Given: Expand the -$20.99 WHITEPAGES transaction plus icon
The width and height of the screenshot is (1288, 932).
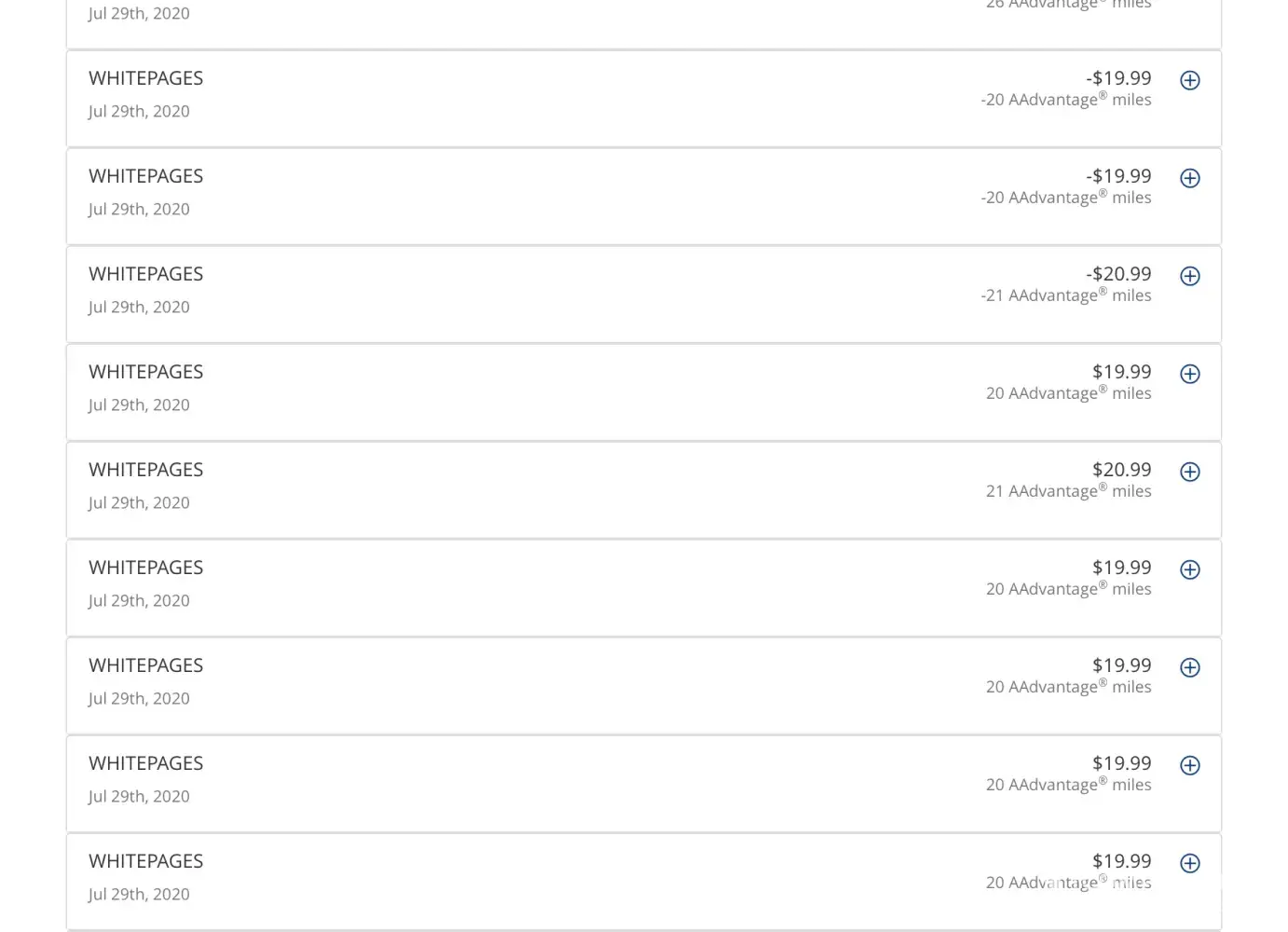Looking at the screenshot, I should point(1190,276).
